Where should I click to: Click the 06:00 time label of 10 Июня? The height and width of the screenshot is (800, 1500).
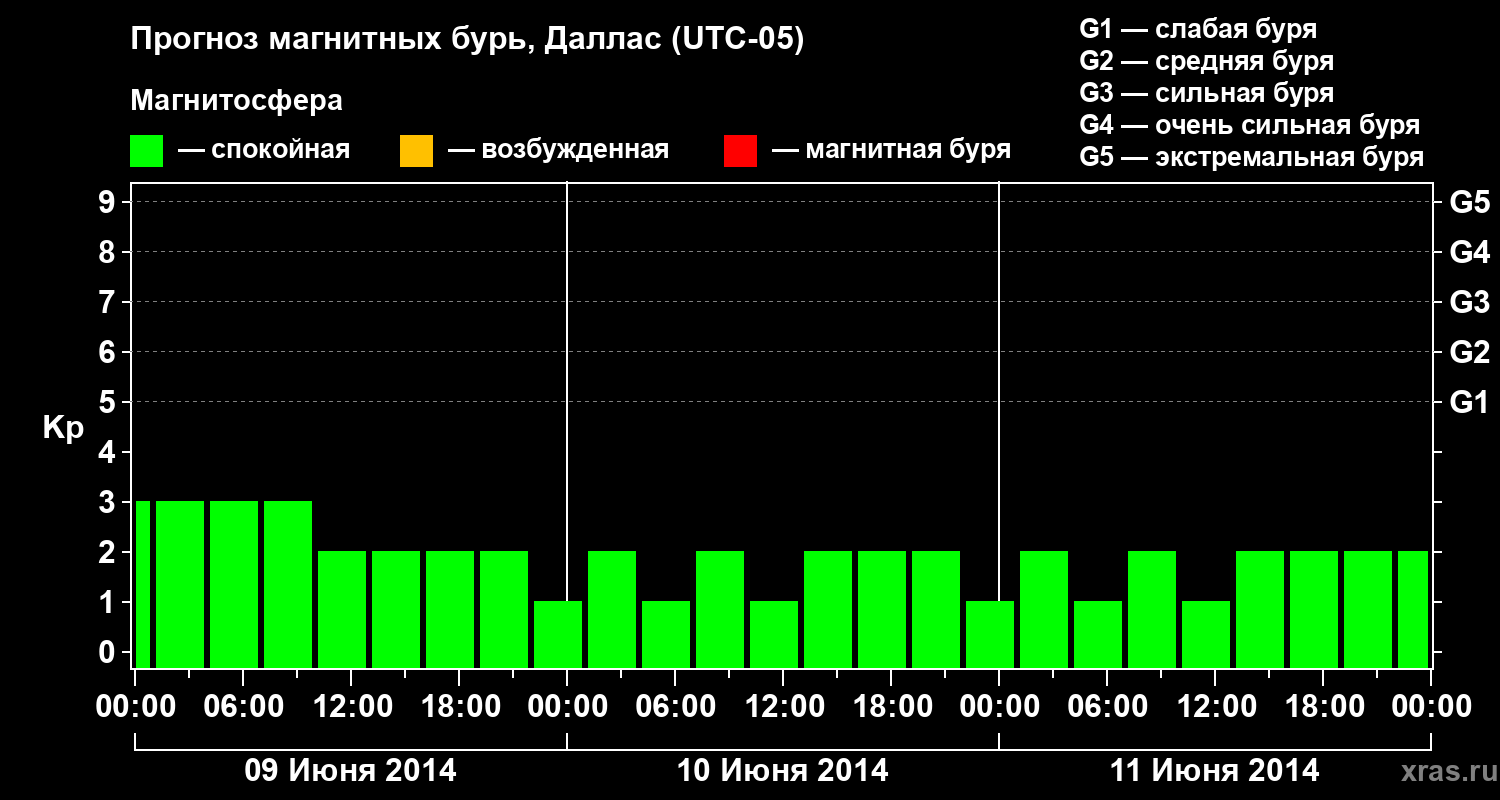coord(675,706)
